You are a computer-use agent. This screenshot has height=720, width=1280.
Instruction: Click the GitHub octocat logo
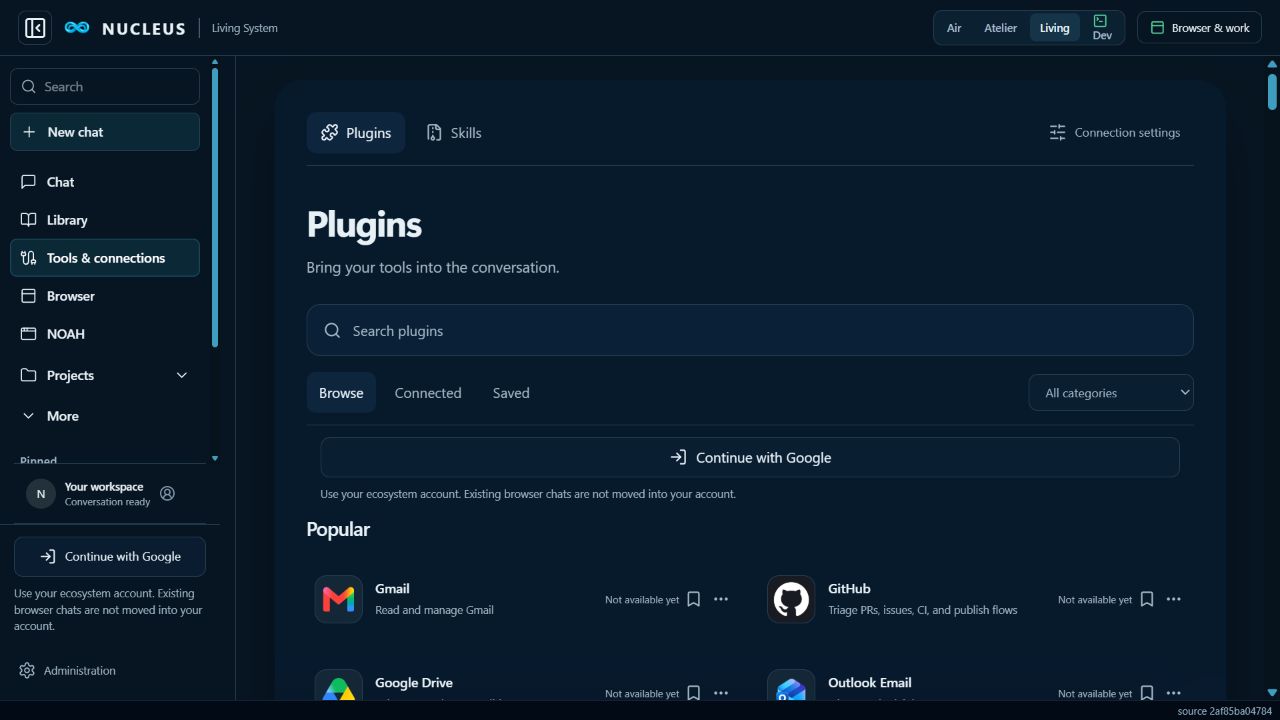pos(791,599)
